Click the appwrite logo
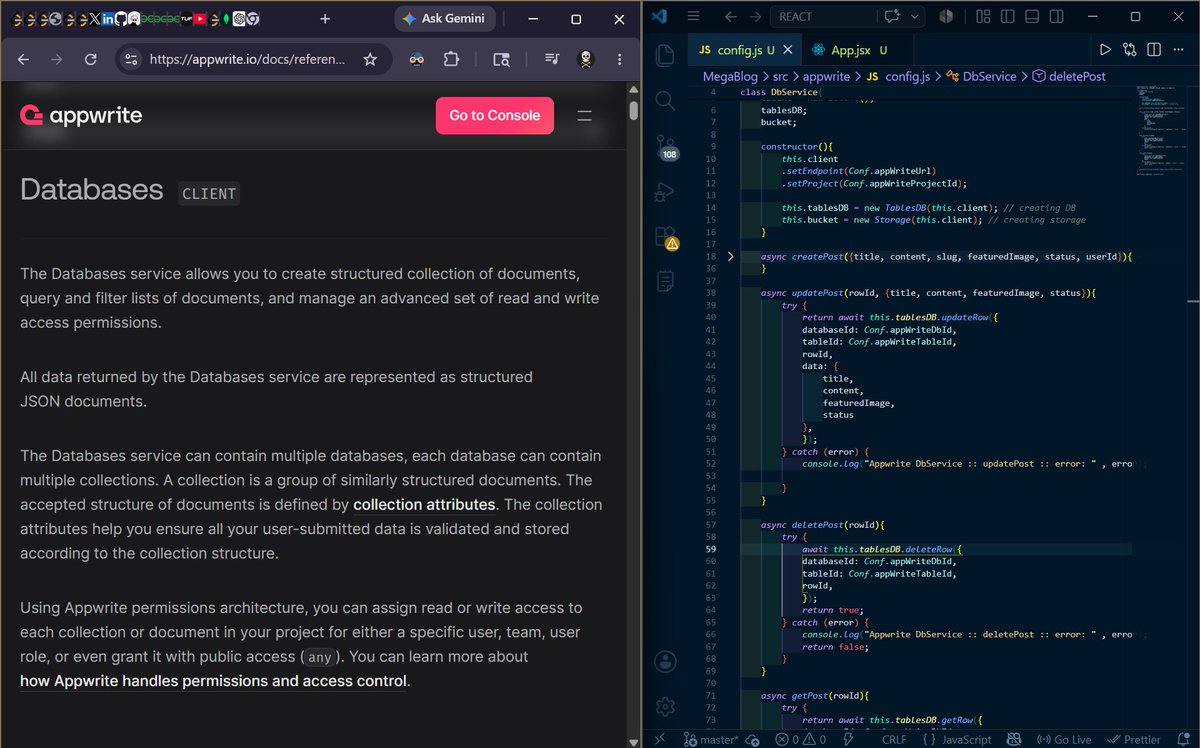This screenshot has width=1200, height=748. tap(81, 115)
